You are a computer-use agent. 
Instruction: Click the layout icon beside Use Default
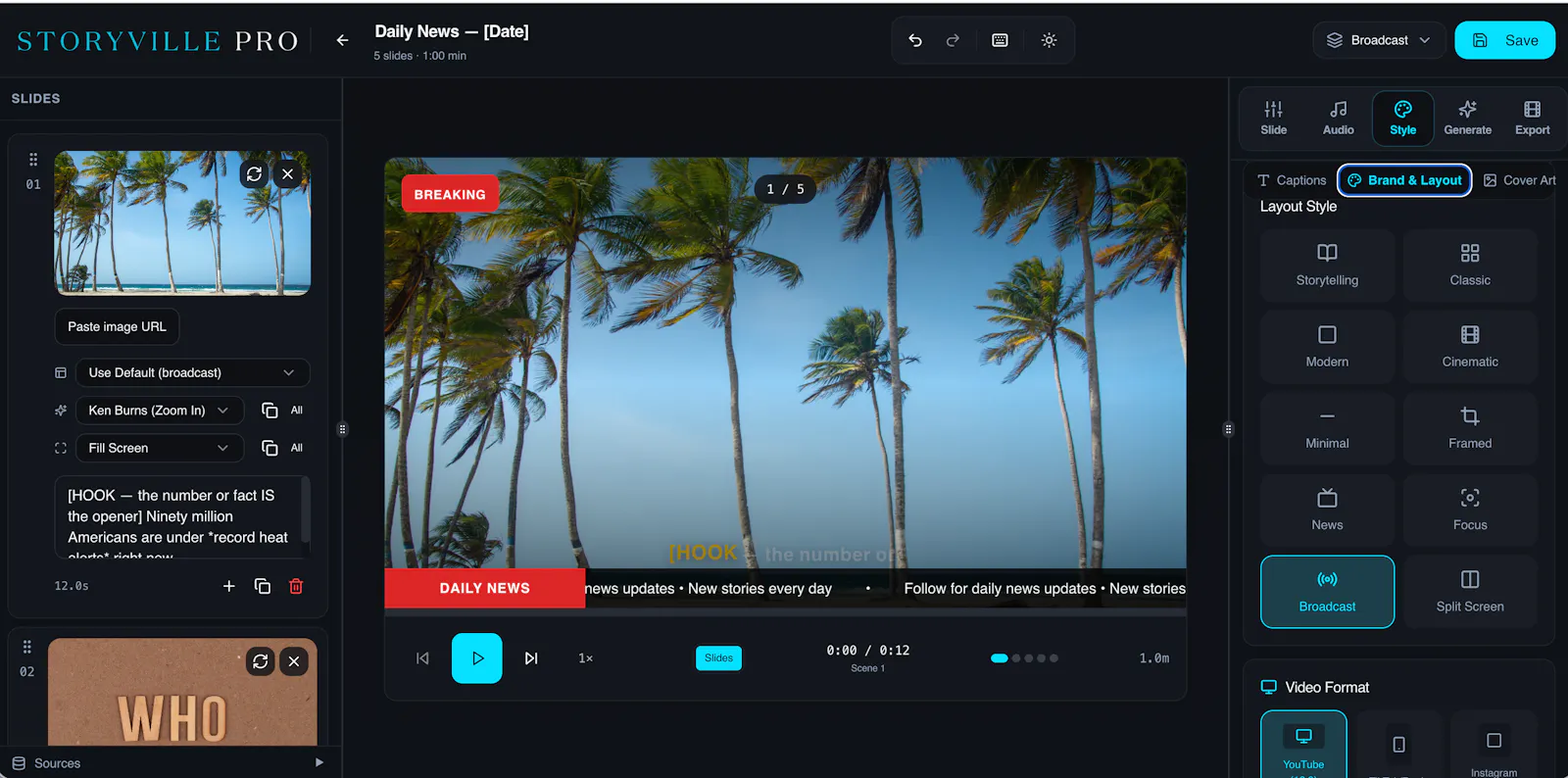(x=61, y=372)
